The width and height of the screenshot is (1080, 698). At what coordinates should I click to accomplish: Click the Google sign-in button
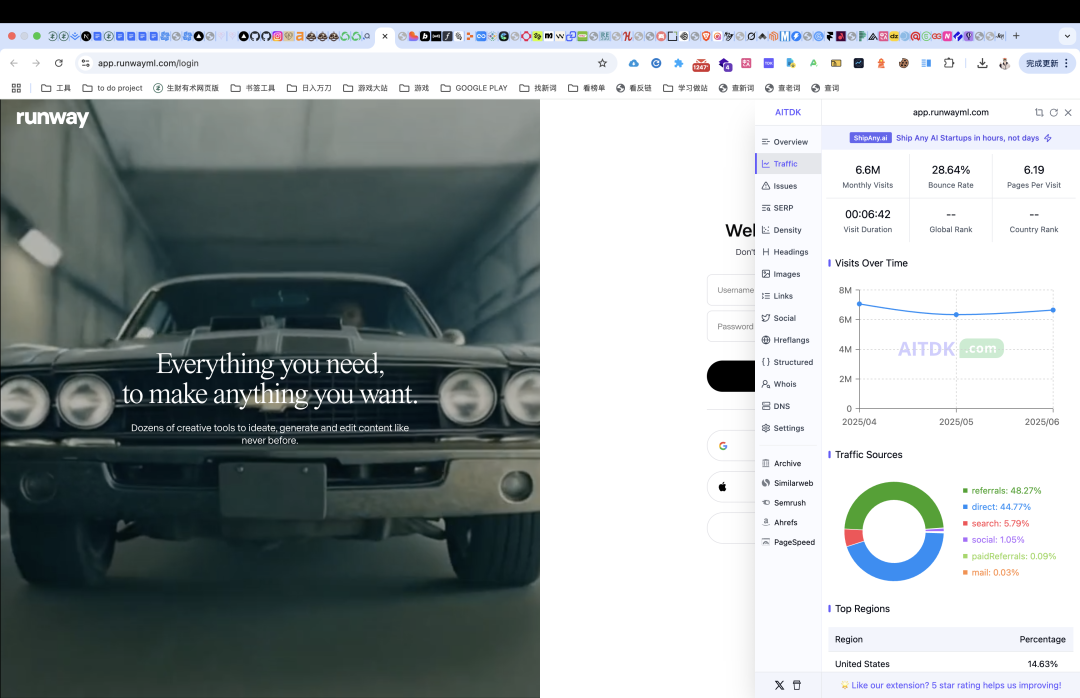[731, 446]
